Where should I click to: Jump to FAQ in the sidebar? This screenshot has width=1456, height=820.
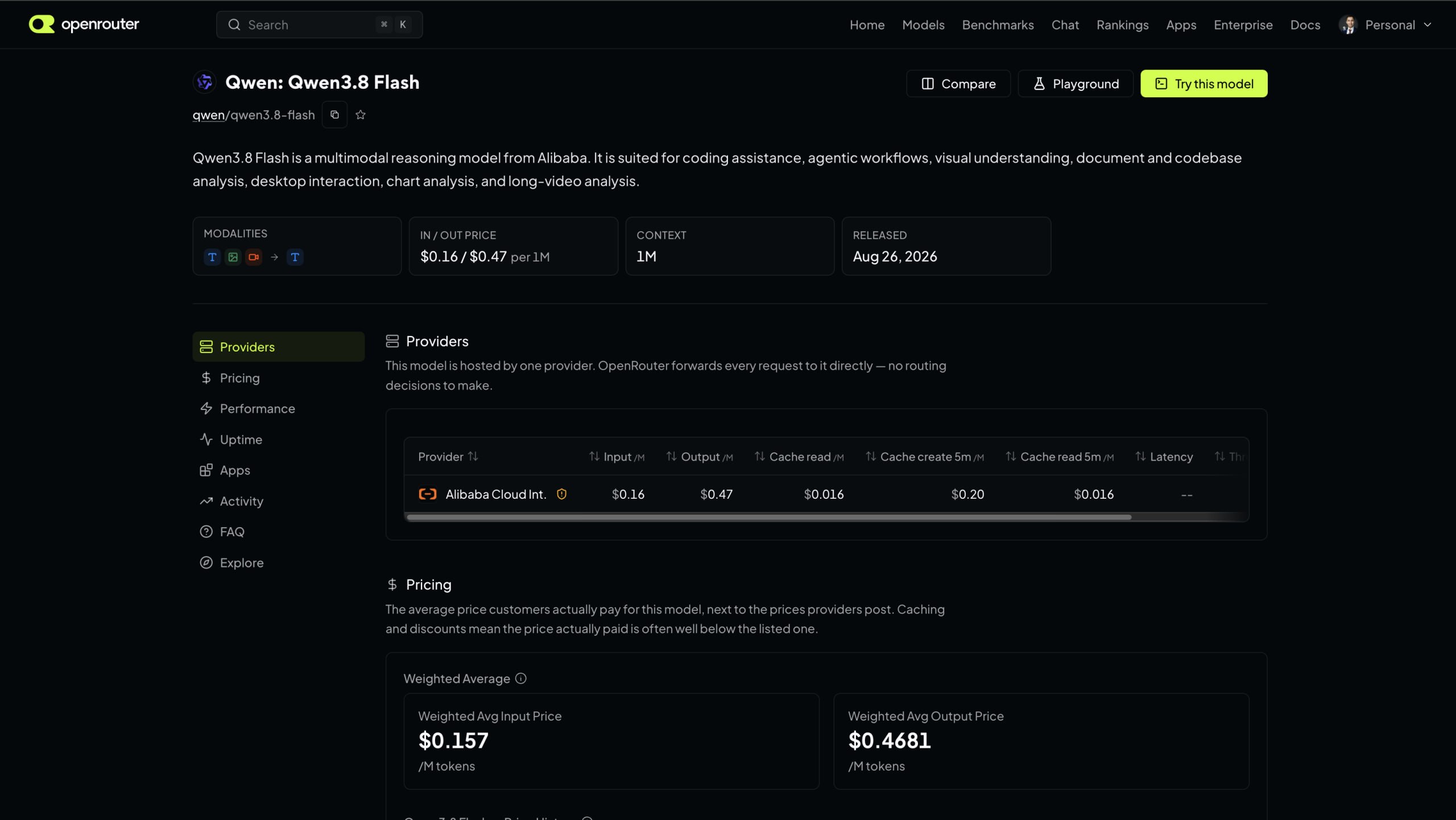tap(279, 532)
